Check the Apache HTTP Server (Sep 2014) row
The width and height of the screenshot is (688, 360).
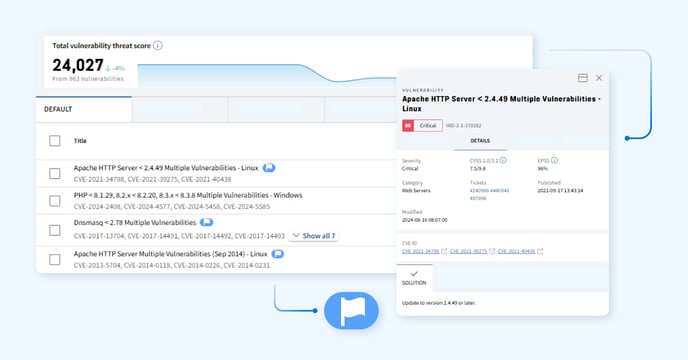point(55,259)
